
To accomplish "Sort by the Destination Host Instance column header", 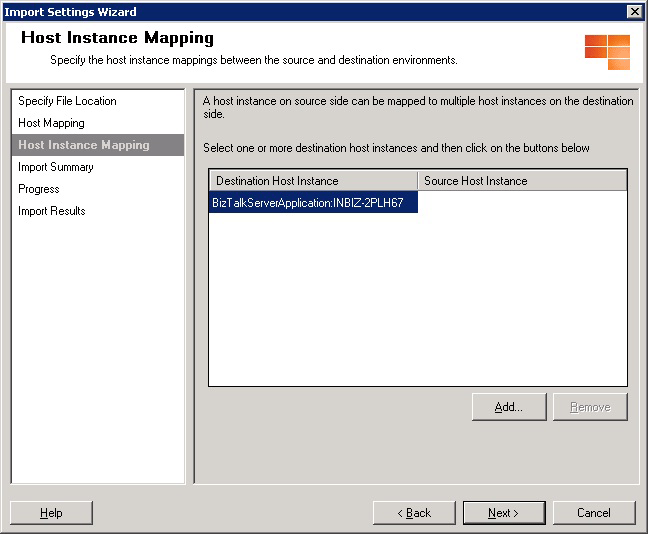I will pyautogui.click(x=313, y=181).
